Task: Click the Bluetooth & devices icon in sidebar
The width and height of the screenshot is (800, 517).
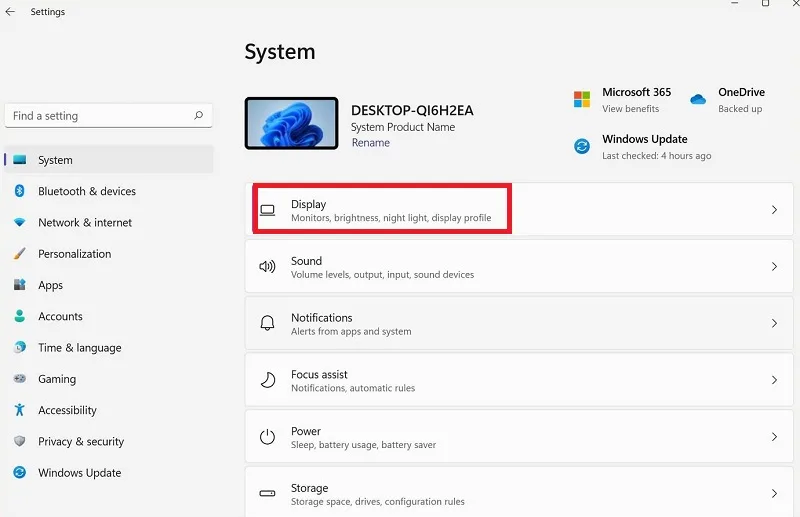Action: pos(19,191)
